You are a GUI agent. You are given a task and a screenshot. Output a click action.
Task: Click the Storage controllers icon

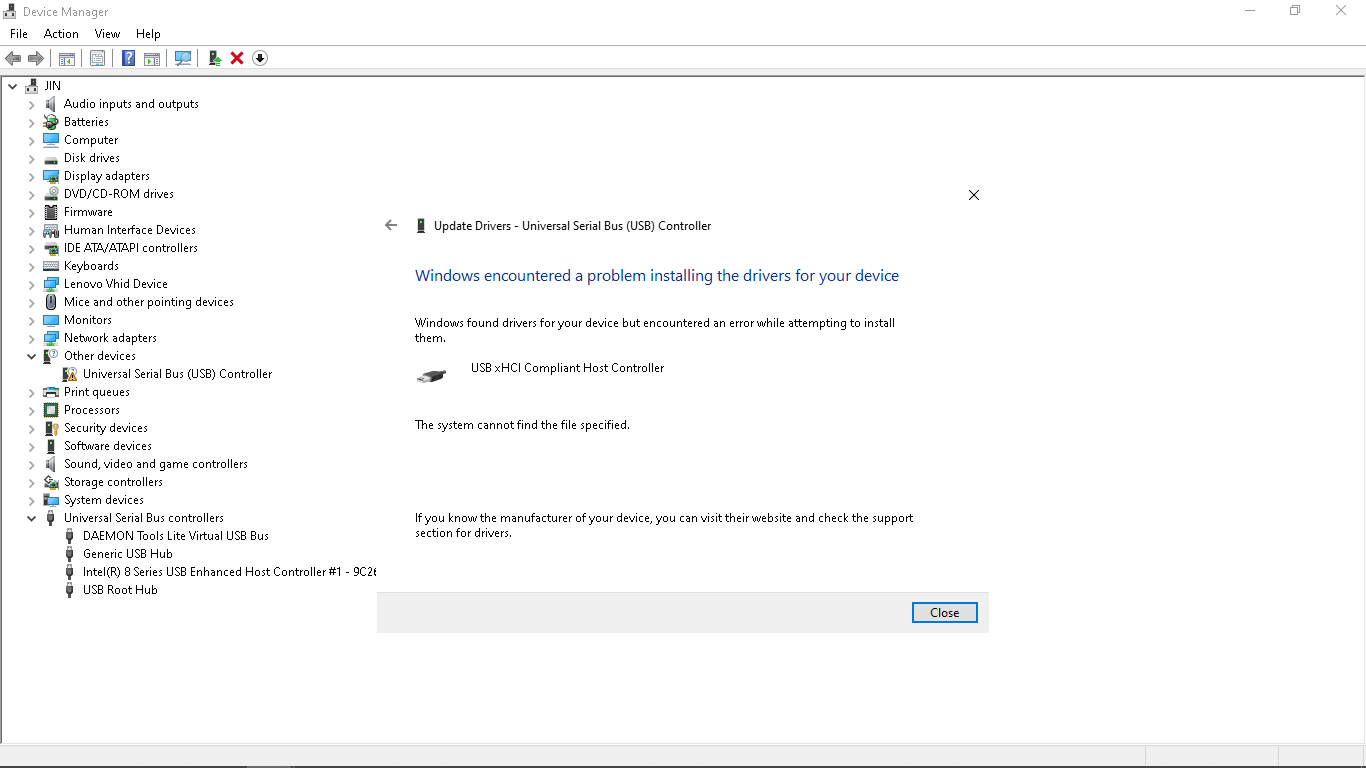pyautogui.click(x=51, y=482)
